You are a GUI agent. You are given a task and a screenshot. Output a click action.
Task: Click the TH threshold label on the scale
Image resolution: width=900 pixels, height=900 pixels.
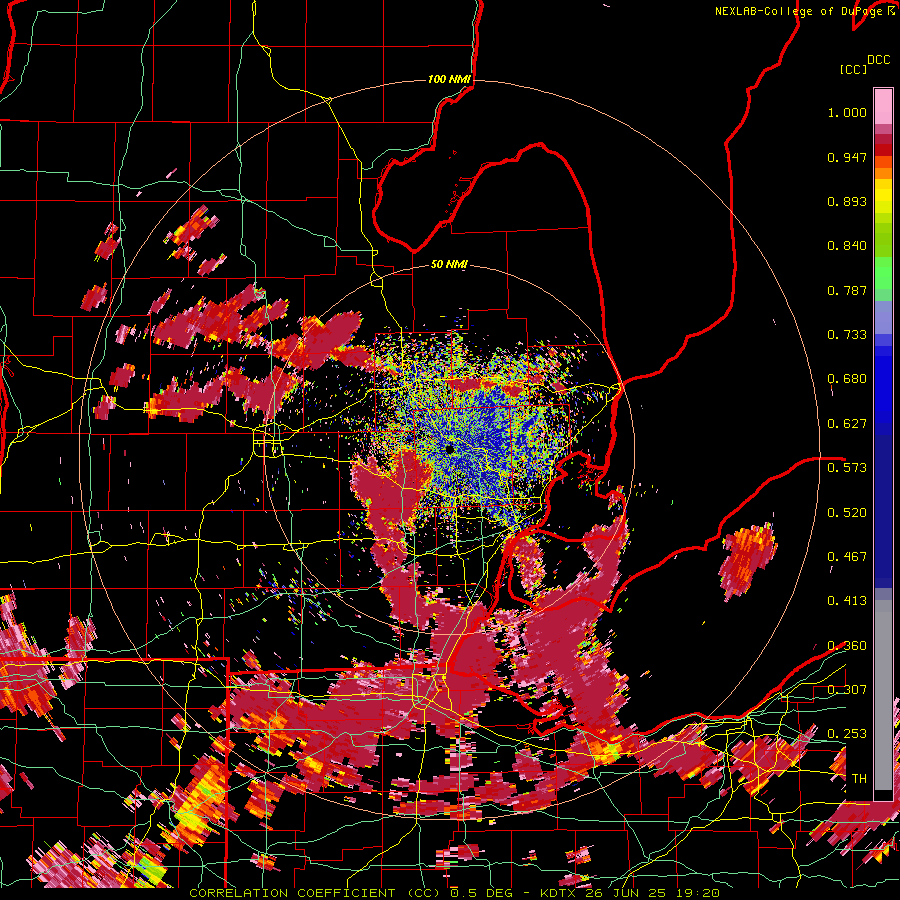(859, 779)
